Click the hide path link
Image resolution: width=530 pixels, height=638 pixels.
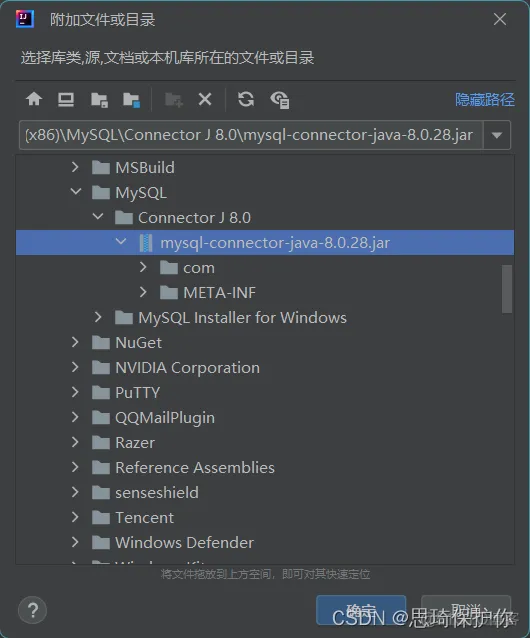pos(485,100)
